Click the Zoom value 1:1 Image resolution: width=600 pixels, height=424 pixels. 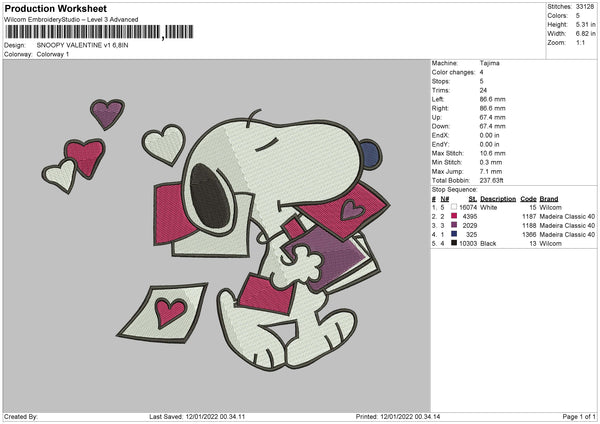[x=580, y=42]
